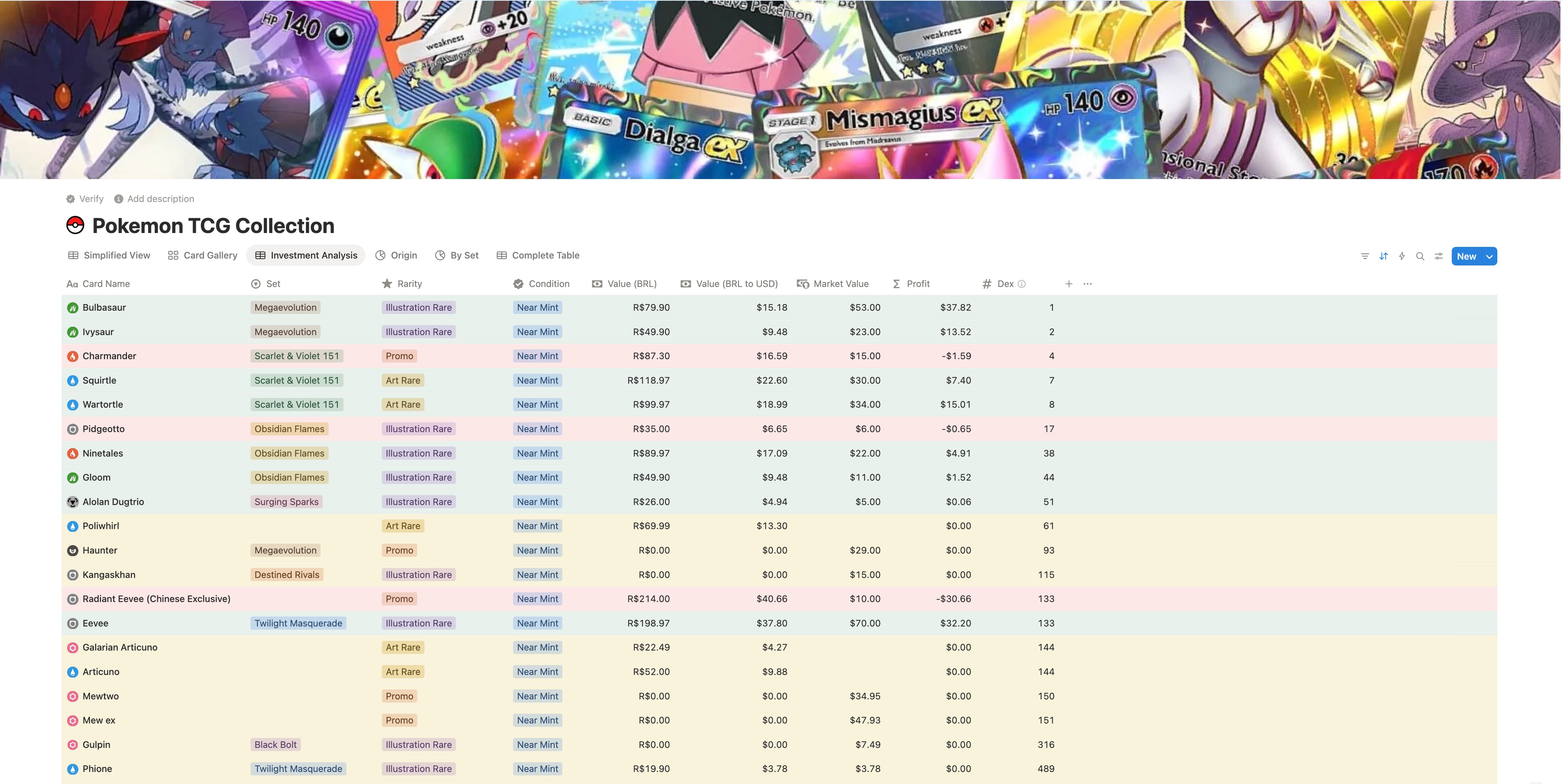Click $70.00 market value for Eevee
This screenshot has width=1563, height=784.
tap(865, 623)
